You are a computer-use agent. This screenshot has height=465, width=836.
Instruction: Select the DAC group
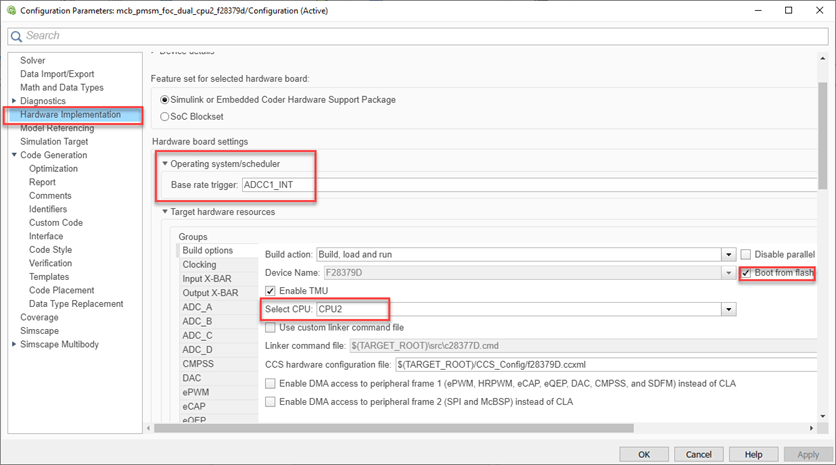click(218, 378)
